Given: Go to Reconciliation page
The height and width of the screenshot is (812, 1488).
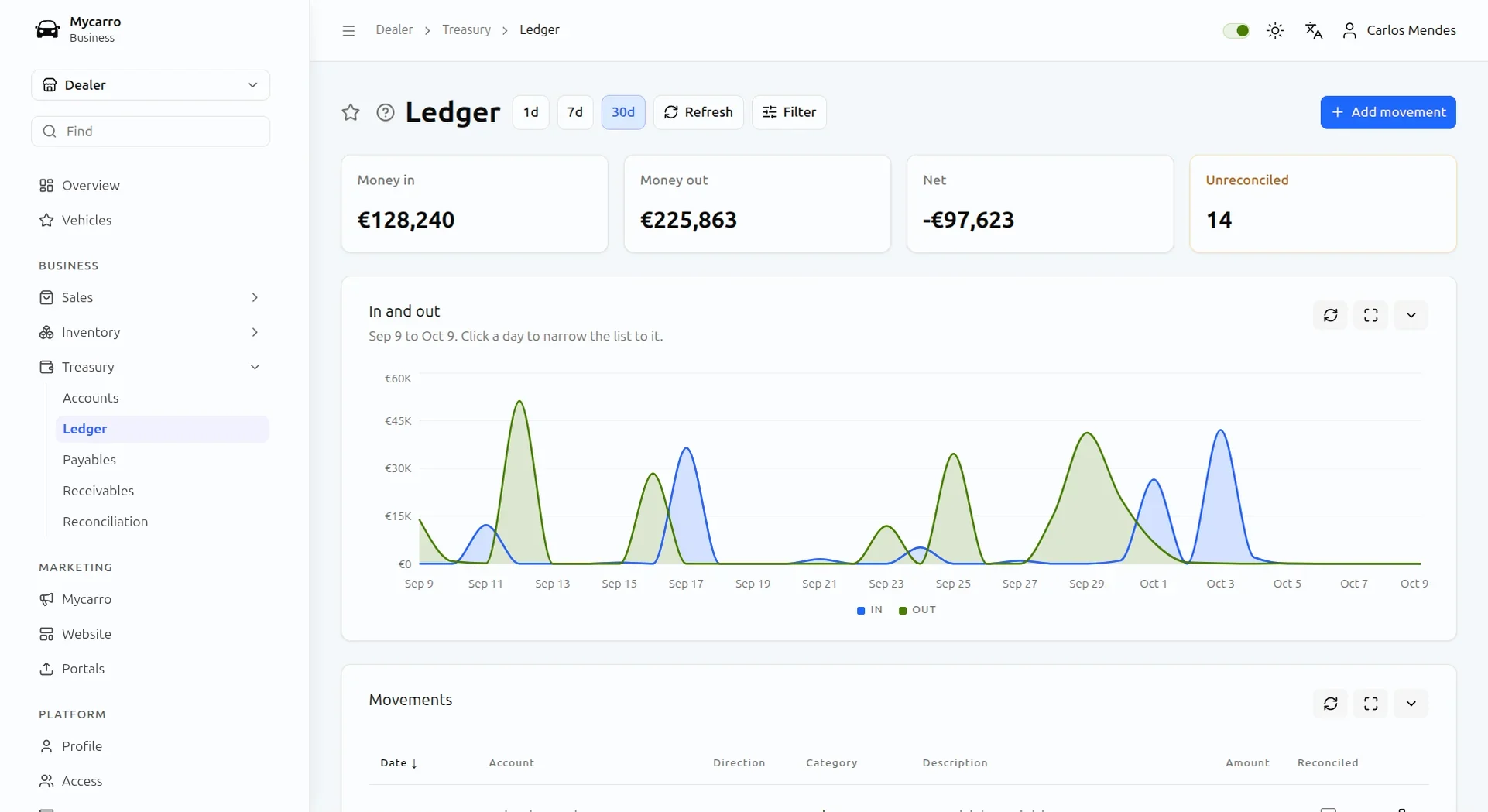Looking at the screenshot, I should click(x=163, y=522).
